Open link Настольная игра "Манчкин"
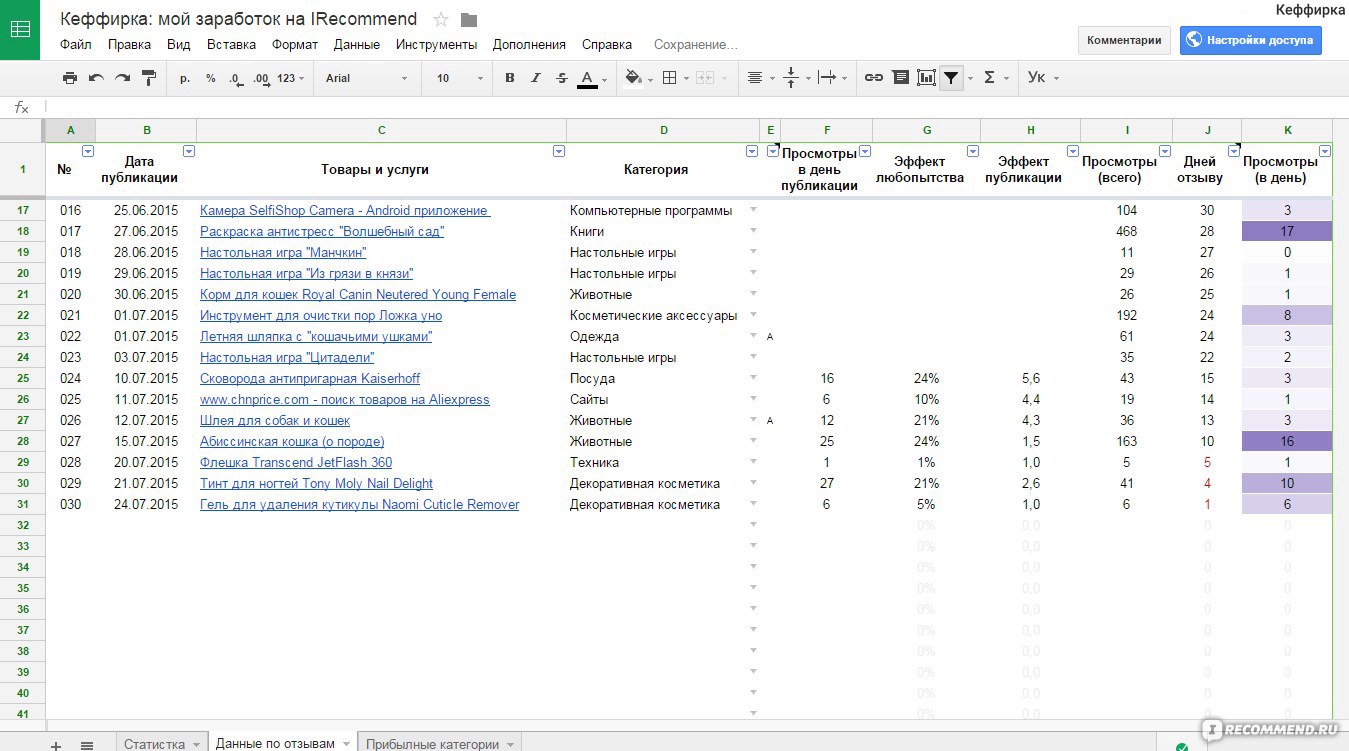 (x=283, y=252)
